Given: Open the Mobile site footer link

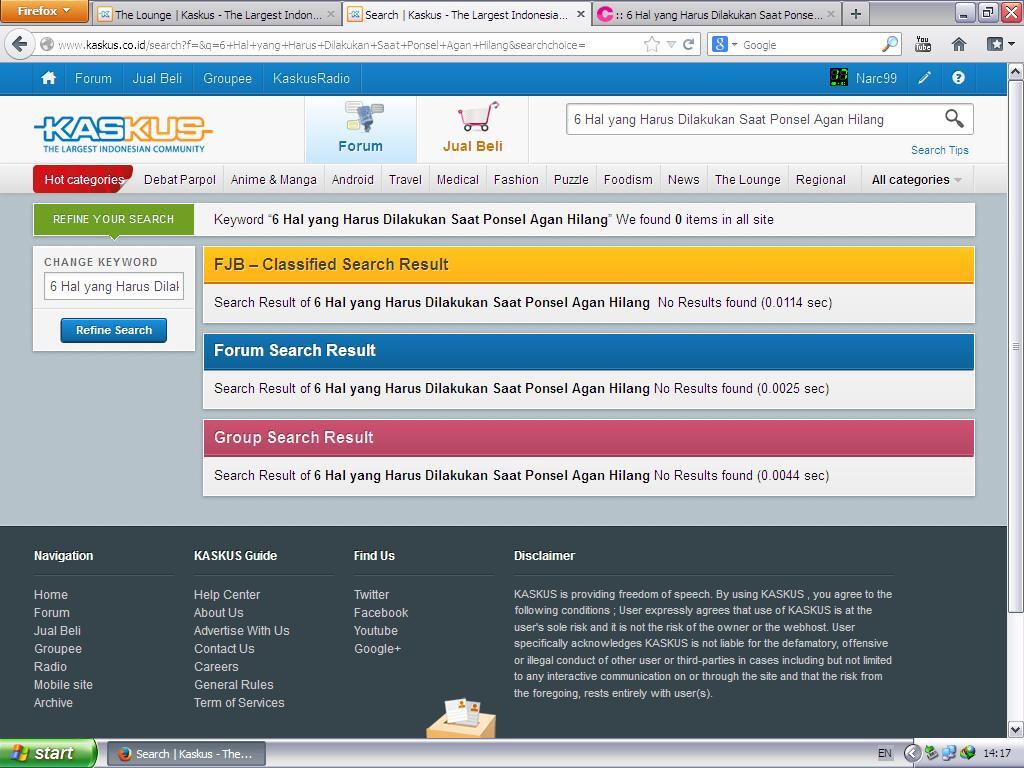Looking at the screenshot, I should point(63,684).
